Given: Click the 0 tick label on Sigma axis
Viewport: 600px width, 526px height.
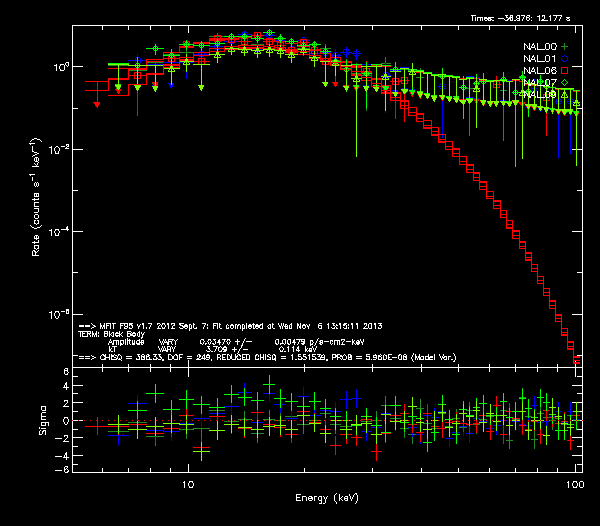Looking at the screenshot, I should [x=65, y=421].
